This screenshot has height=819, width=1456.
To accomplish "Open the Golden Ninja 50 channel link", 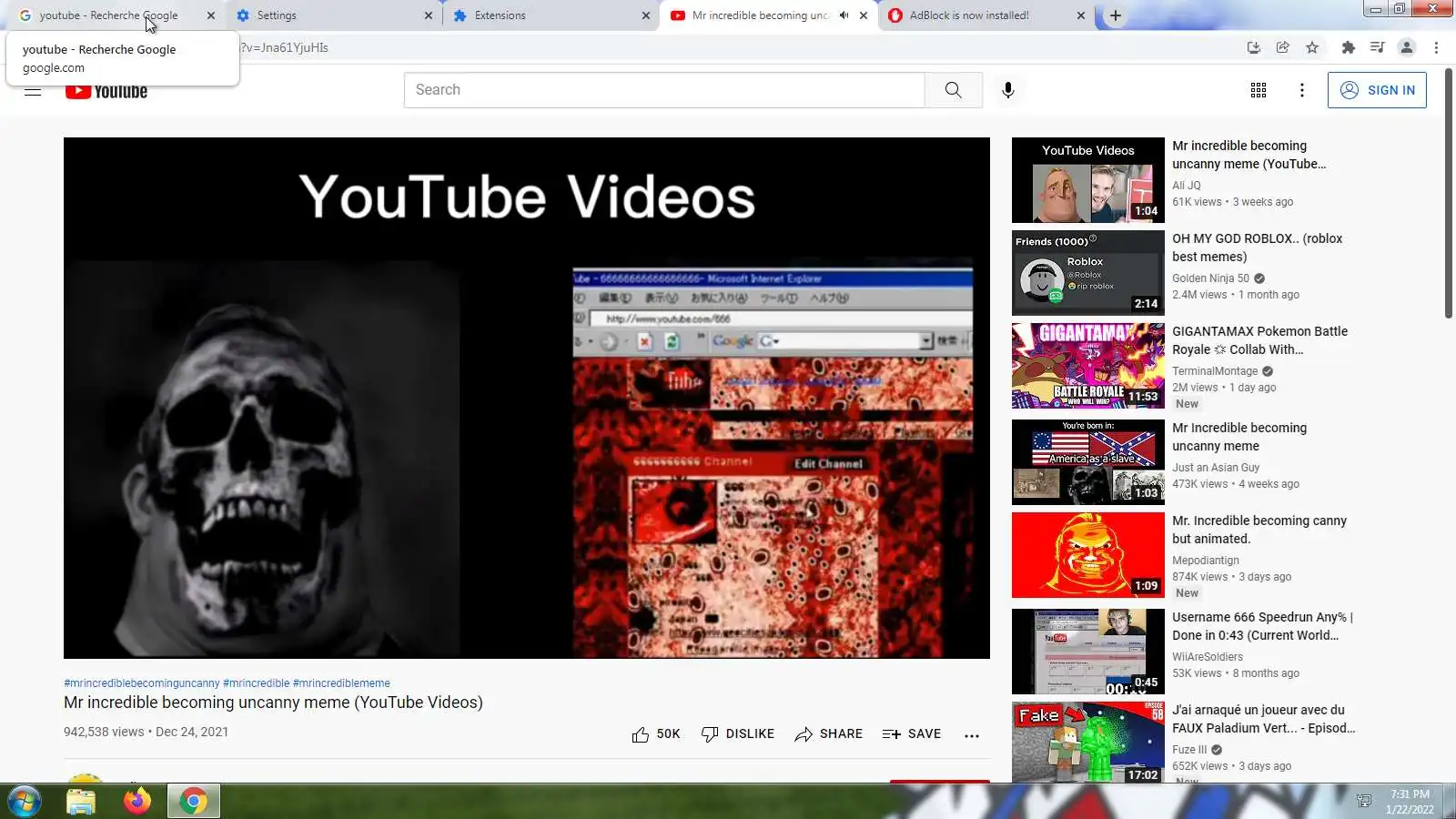I will coord(1210,278).
